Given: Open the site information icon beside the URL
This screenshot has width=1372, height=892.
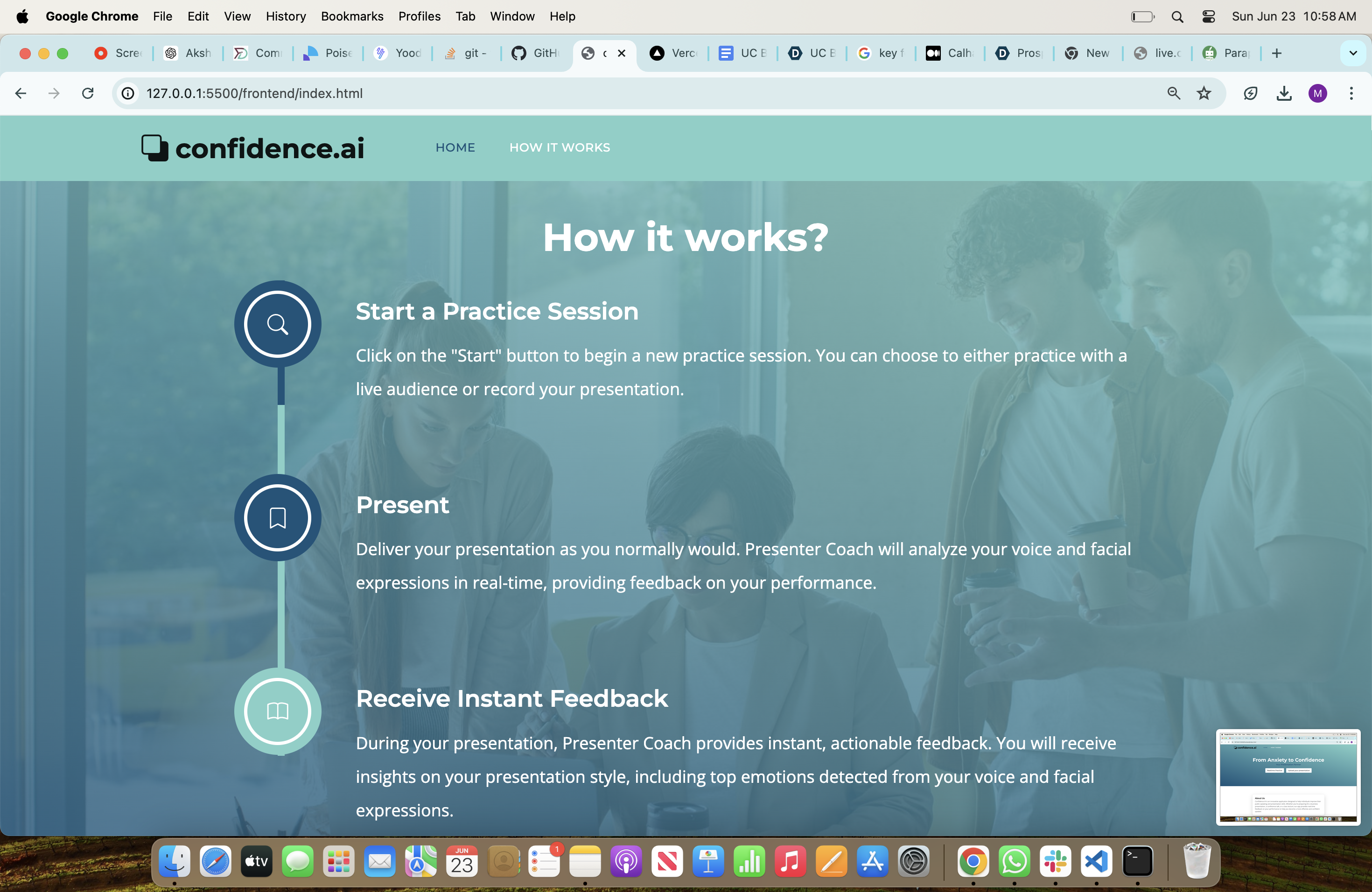Looking at the screenshot, I should (x=128, y=93).
